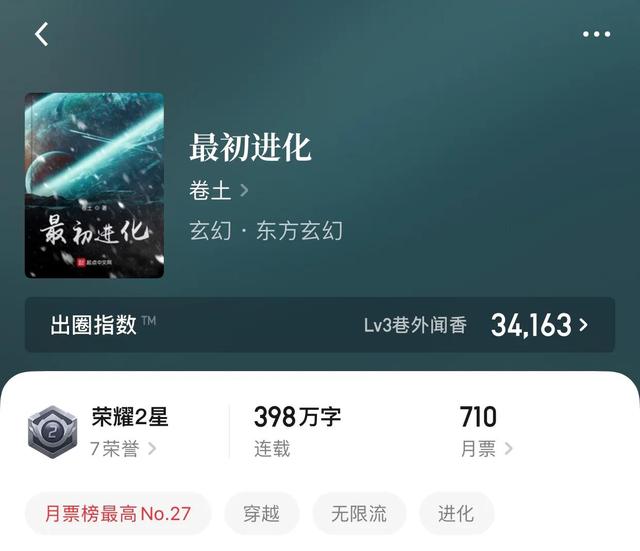This screenshot has height=551, width=640.
Task: Open the 东方玄幻 subcategory
Action: click(x=300, y=231)
